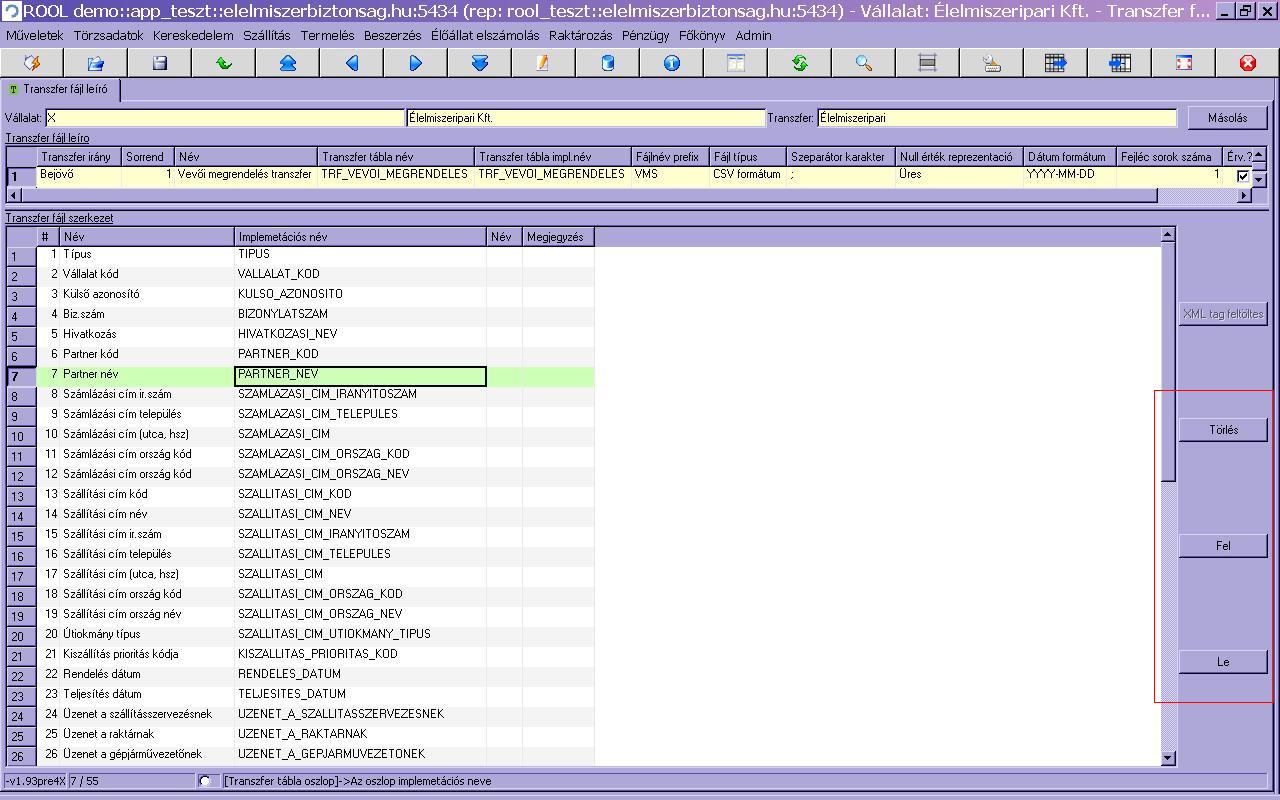1280x800 pixels.
Task: Click the save (floppy disk) toolbar icon
Action: coord(160,63)
